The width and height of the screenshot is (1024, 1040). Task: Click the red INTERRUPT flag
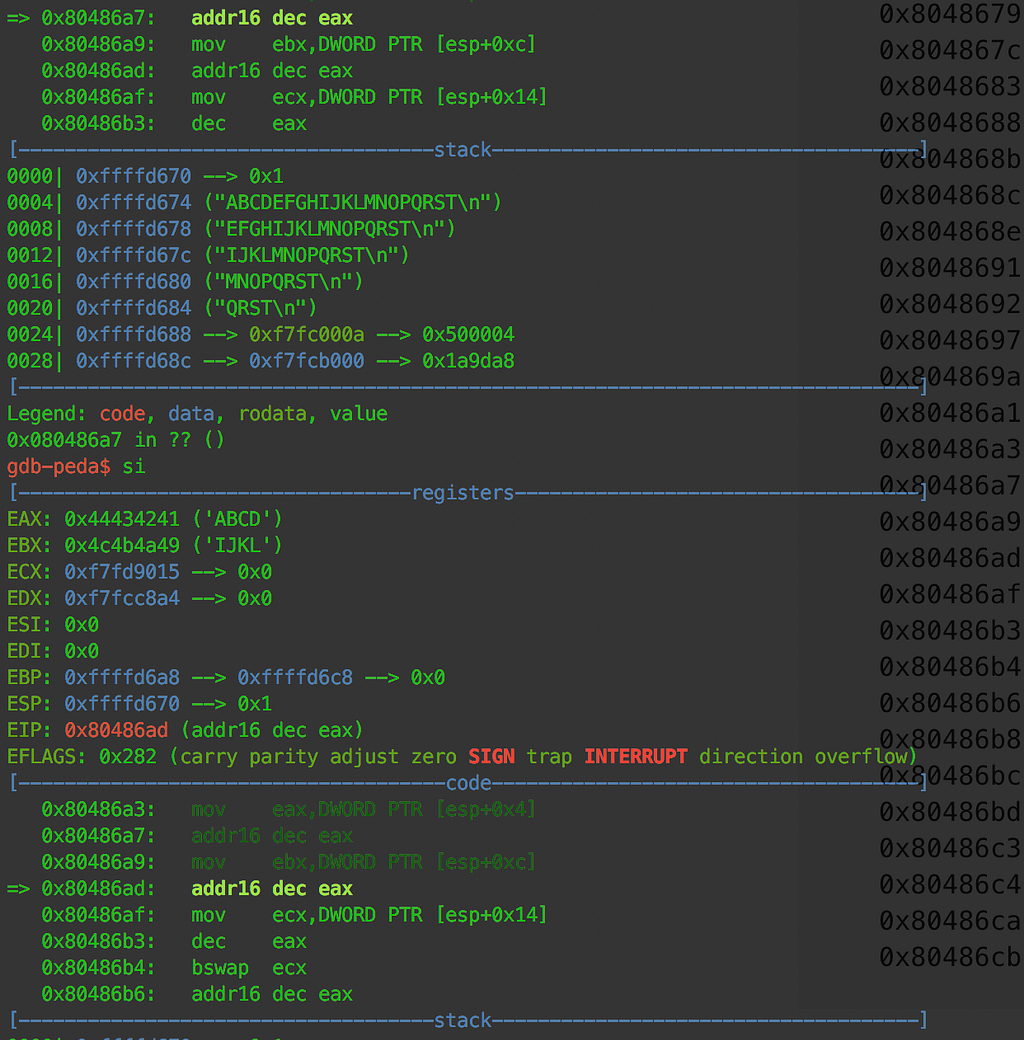pos(635,757)
